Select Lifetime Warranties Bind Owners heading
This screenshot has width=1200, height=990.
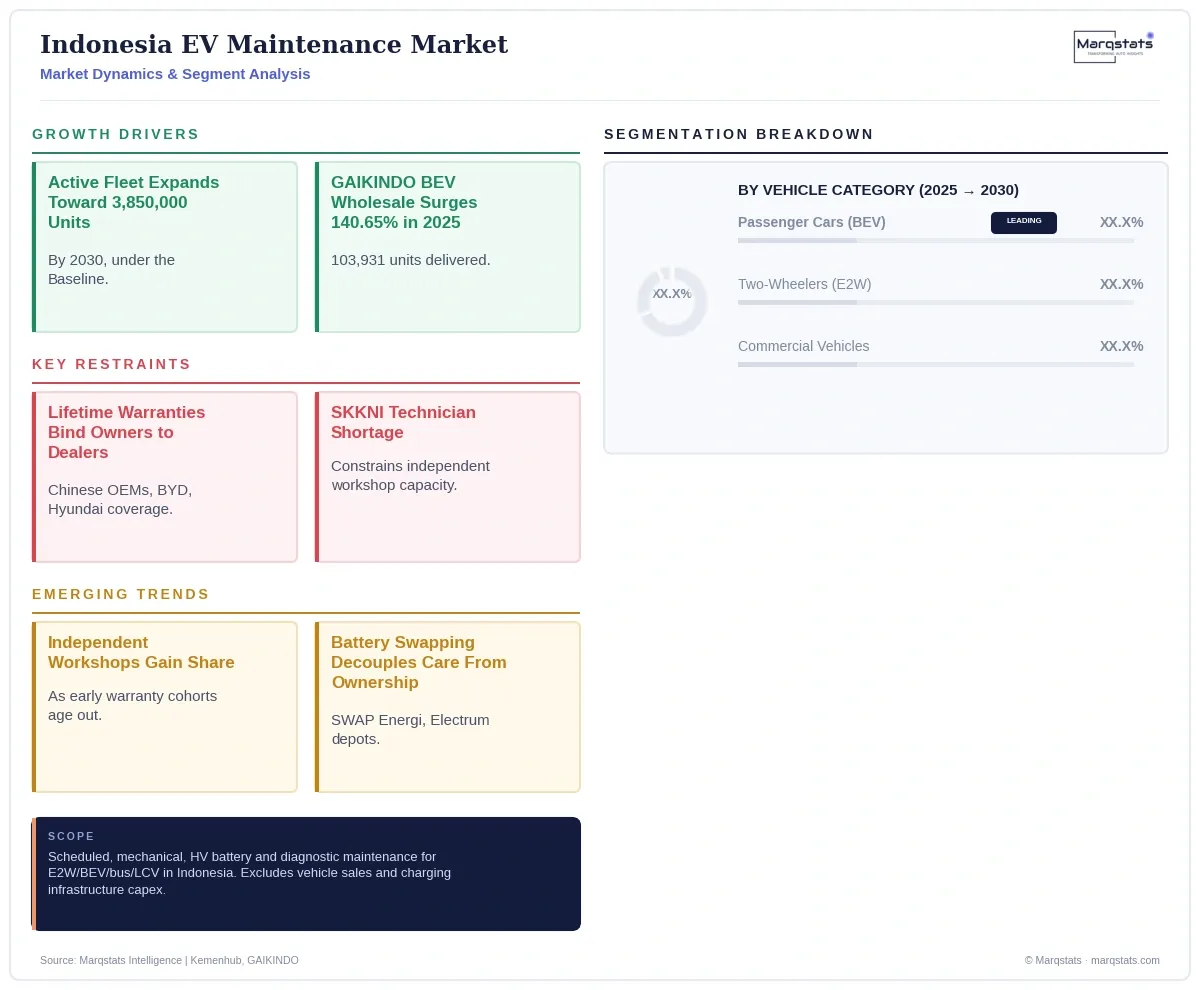tap(126, 432)
